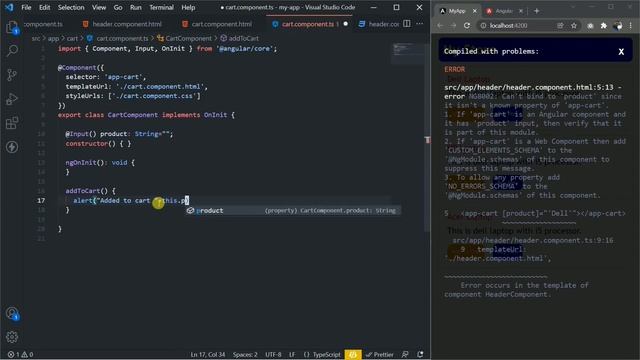Click the VS Code logo icon
Screen dimensions: 640x360
pos(9,7)
